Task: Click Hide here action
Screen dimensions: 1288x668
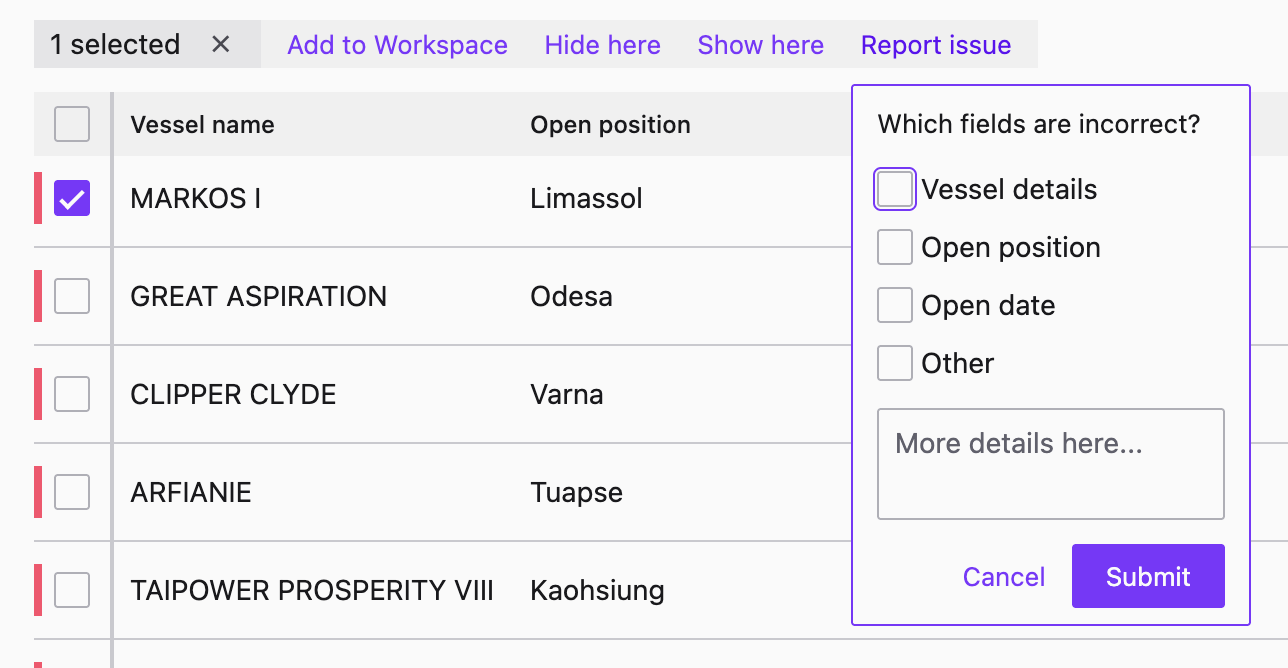Action: [x=602, y=45]
